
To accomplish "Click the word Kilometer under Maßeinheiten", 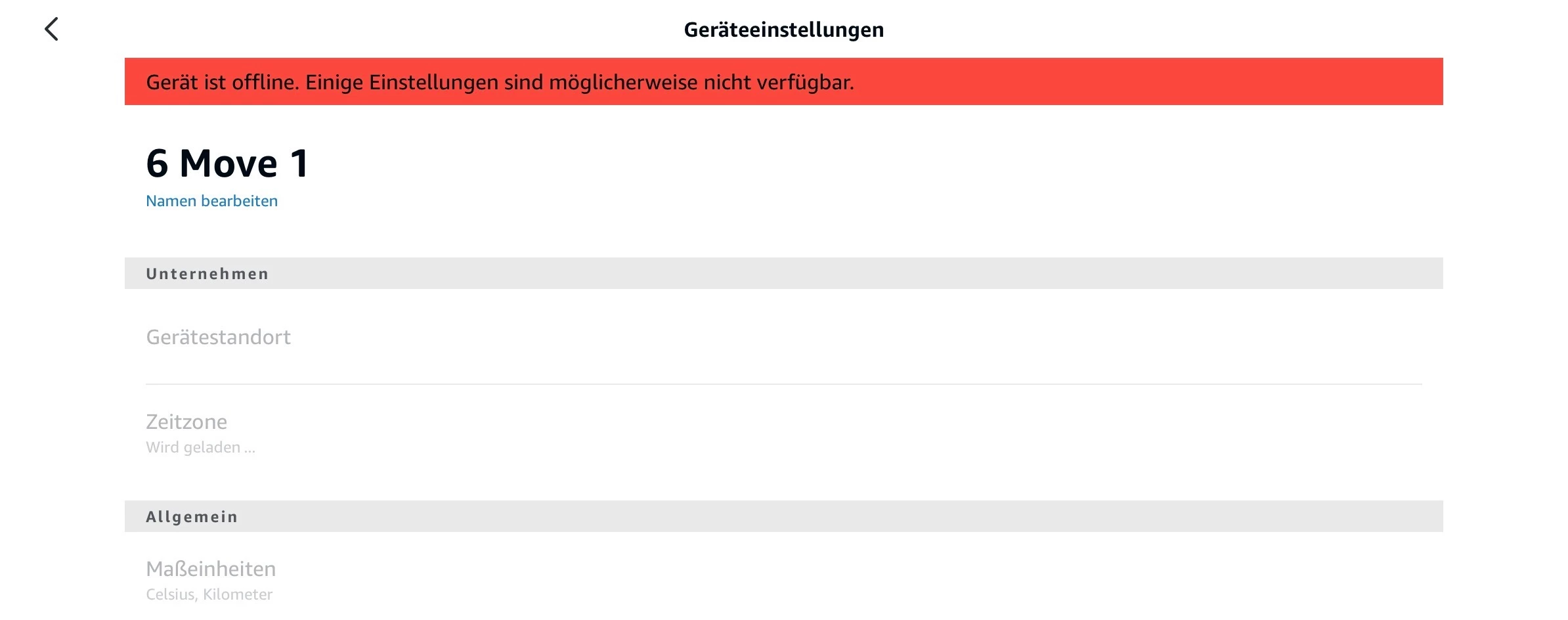I will (238, 594).
